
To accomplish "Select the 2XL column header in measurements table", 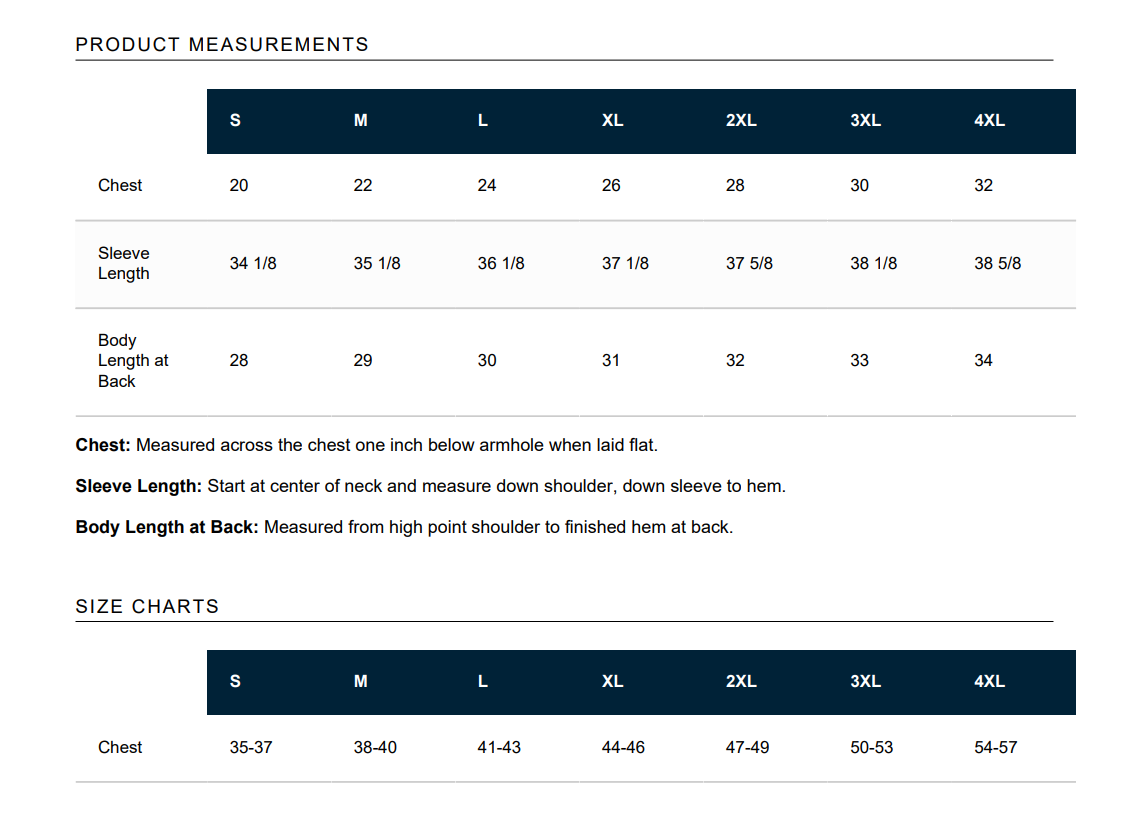I will click(741, 121).
